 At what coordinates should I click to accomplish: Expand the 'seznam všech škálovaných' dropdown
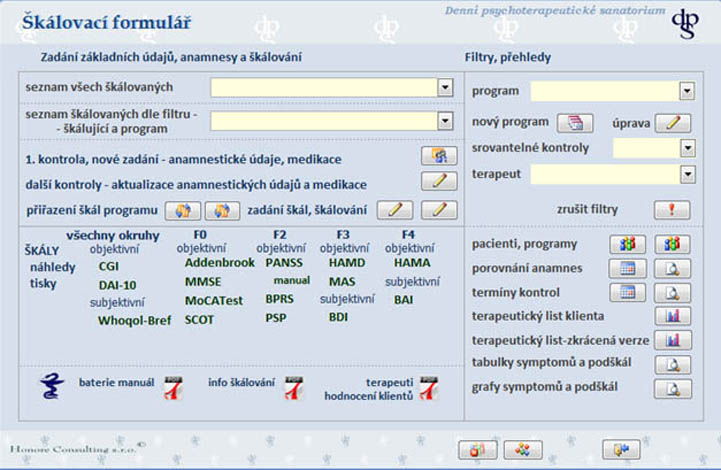click(x=446, y=88)
